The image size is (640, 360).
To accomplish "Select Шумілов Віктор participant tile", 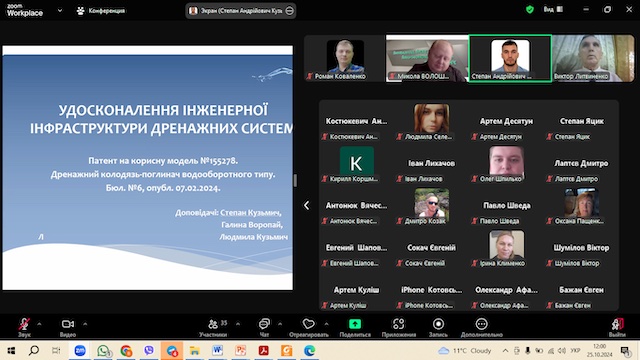I will pos(582,248).
